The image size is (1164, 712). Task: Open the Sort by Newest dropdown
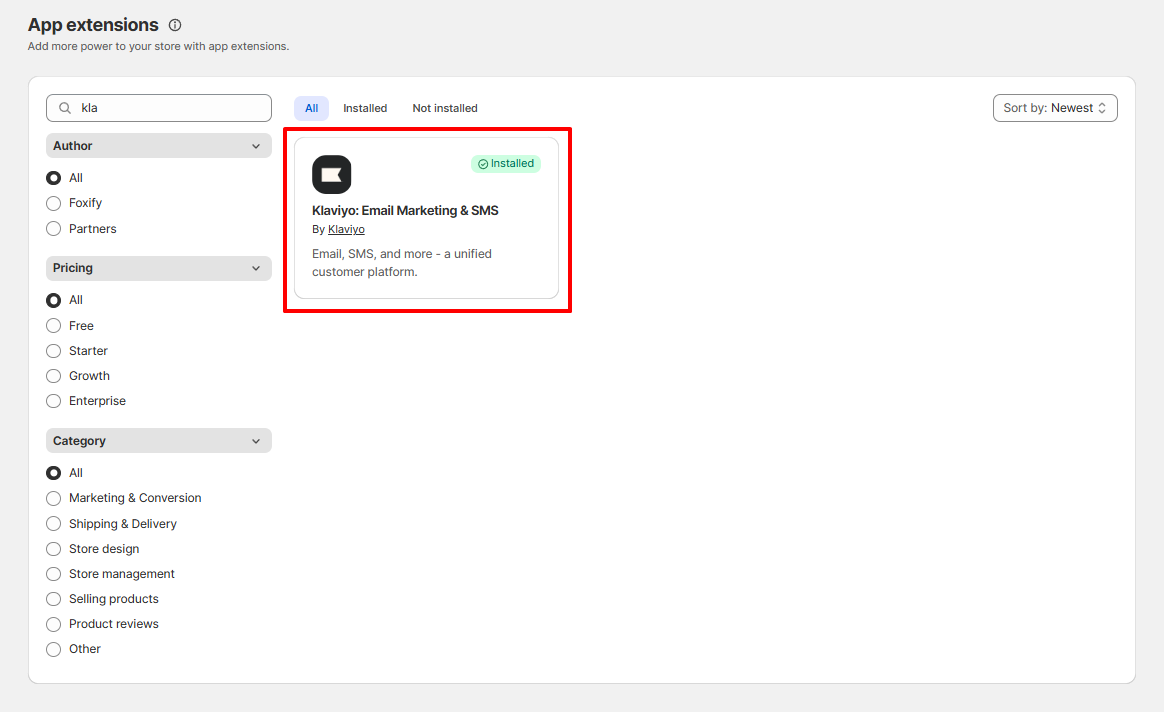pyautogui.click(x=1055, y=108)
